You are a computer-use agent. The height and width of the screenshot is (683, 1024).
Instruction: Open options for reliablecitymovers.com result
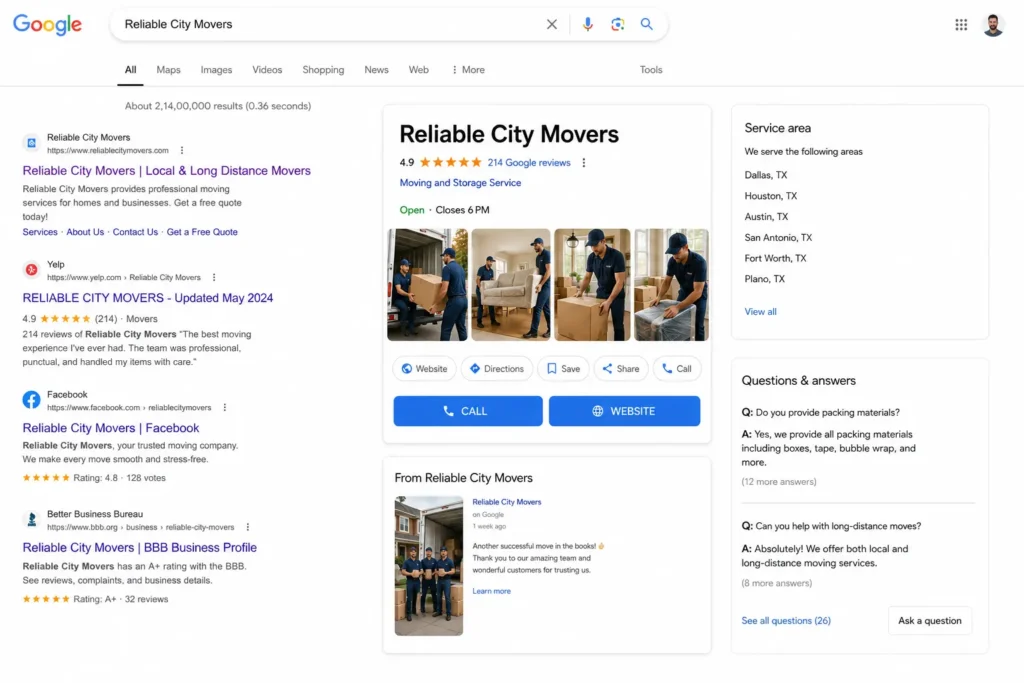(182, 150)
